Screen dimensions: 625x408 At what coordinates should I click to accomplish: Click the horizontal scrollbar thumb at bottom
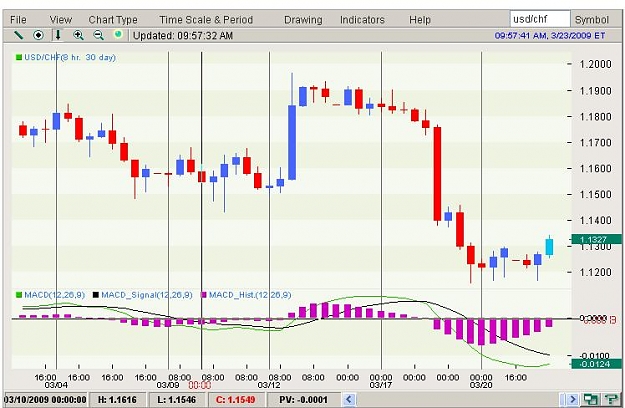tap(563, 399)
